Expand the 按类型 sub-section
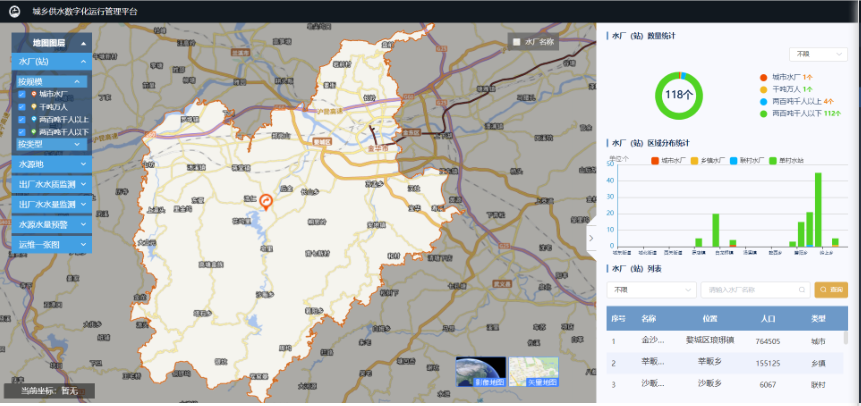The image size is (861, 406). [x=51, y=144]
